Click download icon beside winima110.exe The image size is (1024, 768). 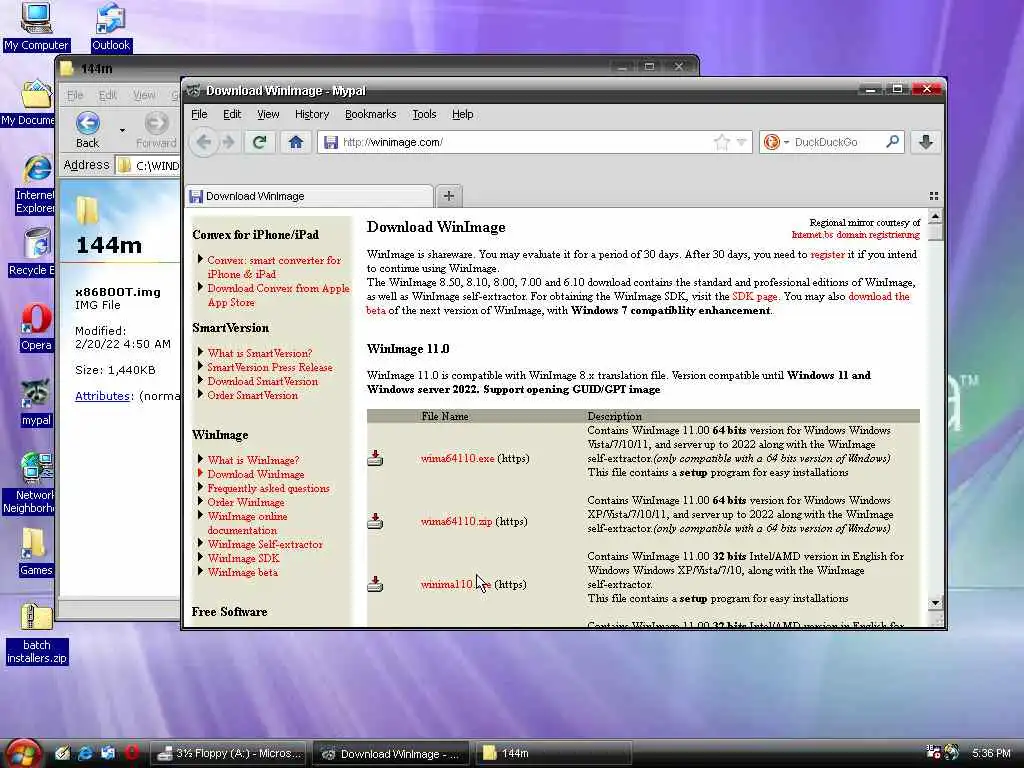click(x=375, y=584)
